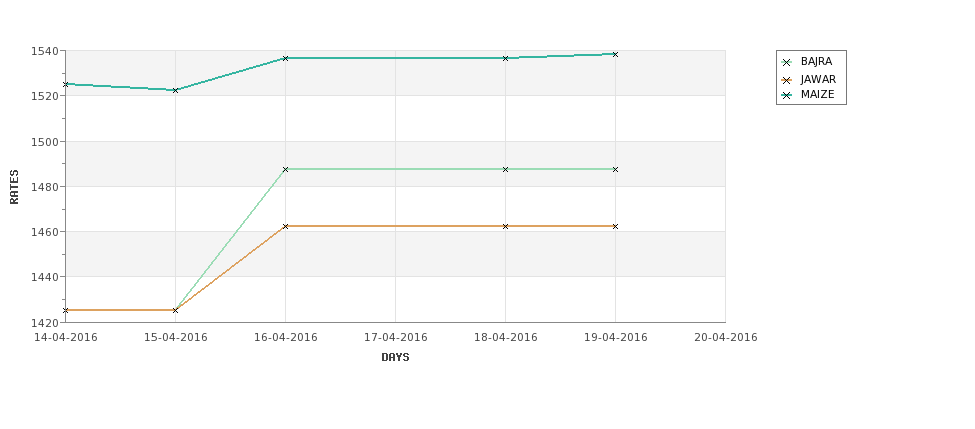Click the MAIZE legend marker icon
975x429 pixels.
tap(786, 95)
